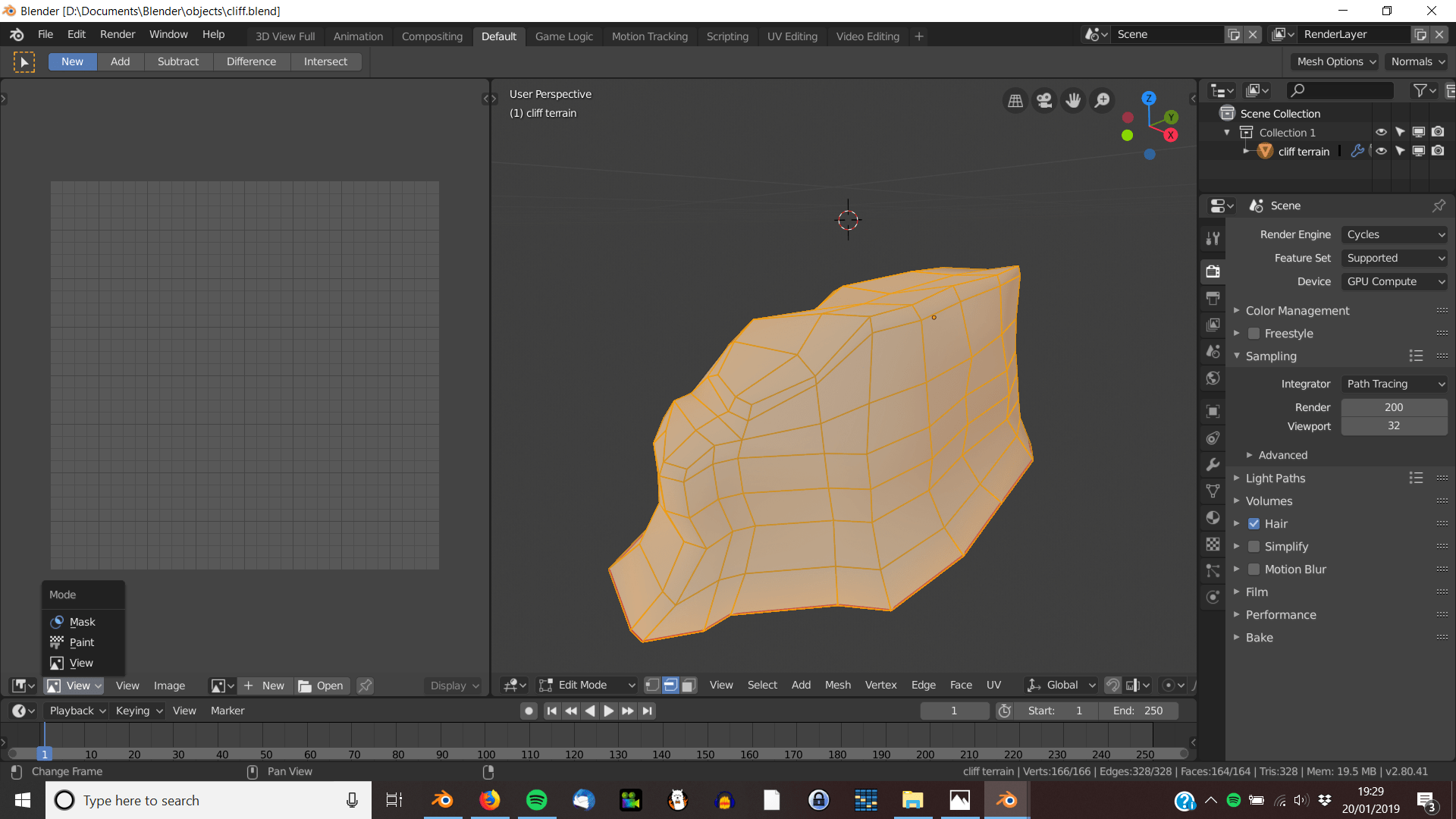This screenshot has height=819, width=1456.
Task: Open the Render Engine dropdown showing Cycles
Action: point(1394,234)
